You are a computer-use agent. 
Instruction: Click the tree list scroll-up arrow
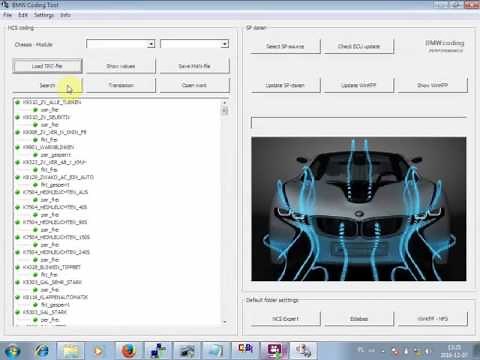click(x=225, y=102)
